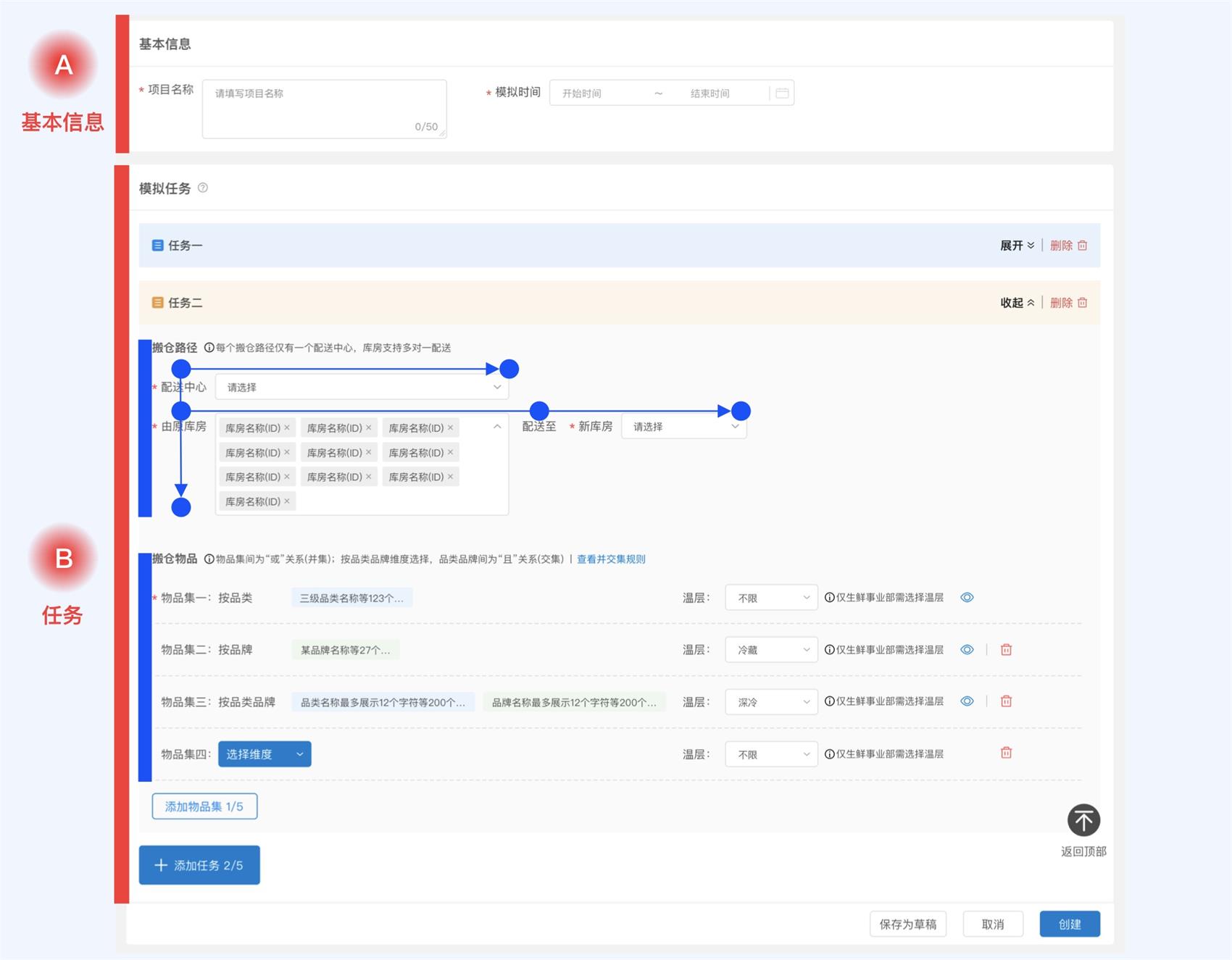1232x960 pixels.
Task: Click 创建 button
Action: [x=1070, y=924]
